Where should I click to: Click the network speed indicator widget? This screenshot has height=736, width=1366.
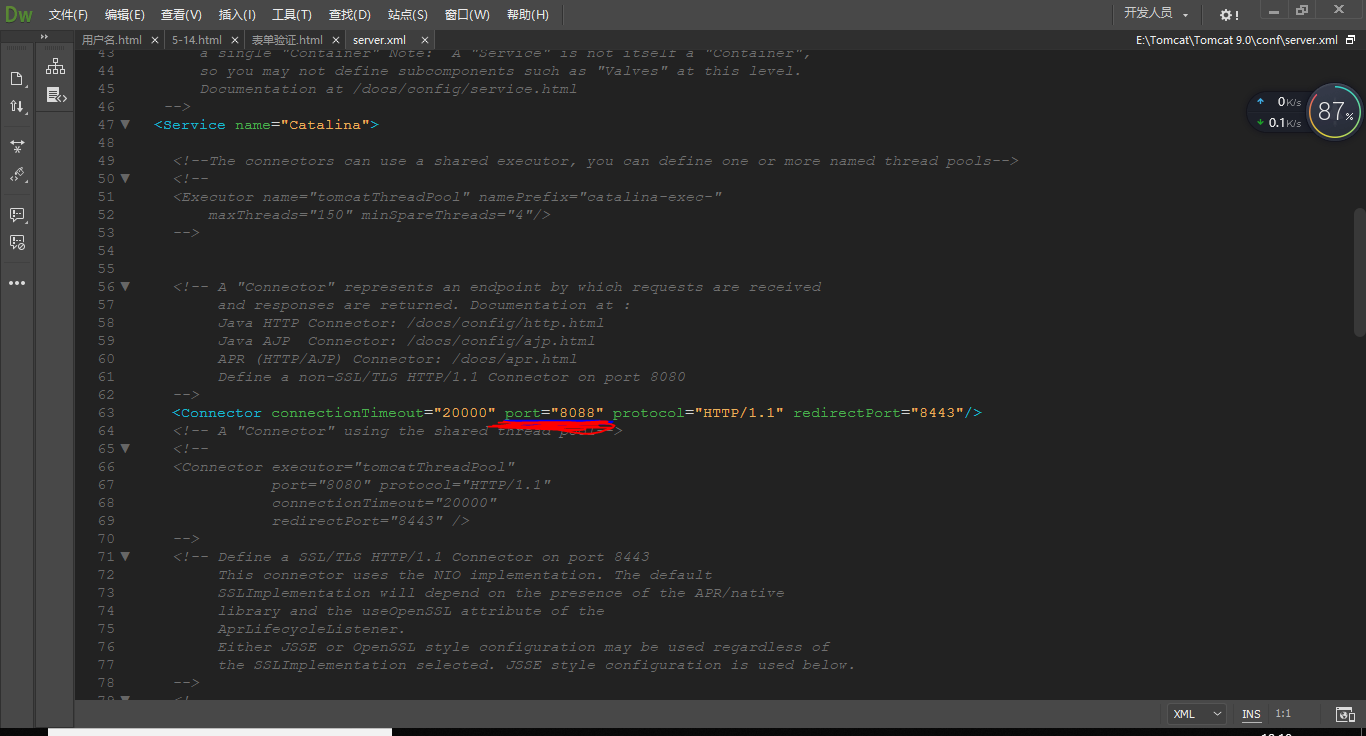pyautogui.click(x=1278, y=112)
